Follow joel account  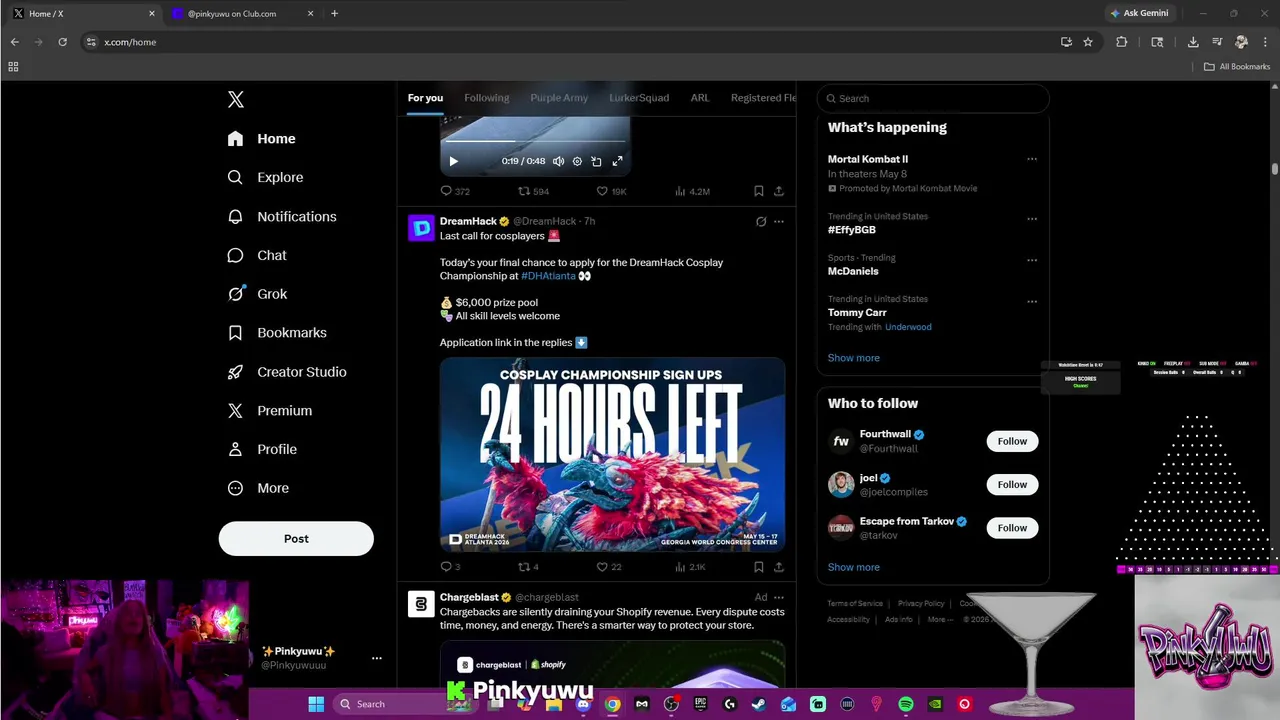1012,484
